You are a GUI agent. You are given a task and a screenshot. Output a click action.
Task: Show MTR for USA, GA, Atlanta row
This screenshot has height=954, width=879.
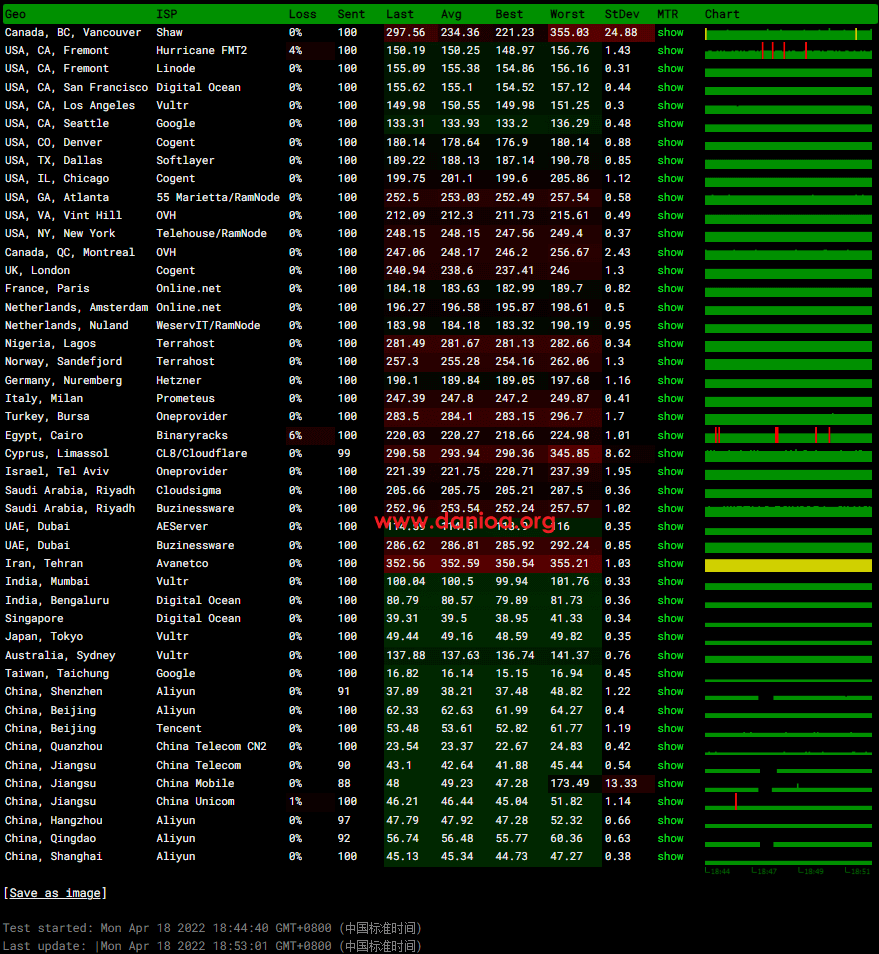pos(670,197)
